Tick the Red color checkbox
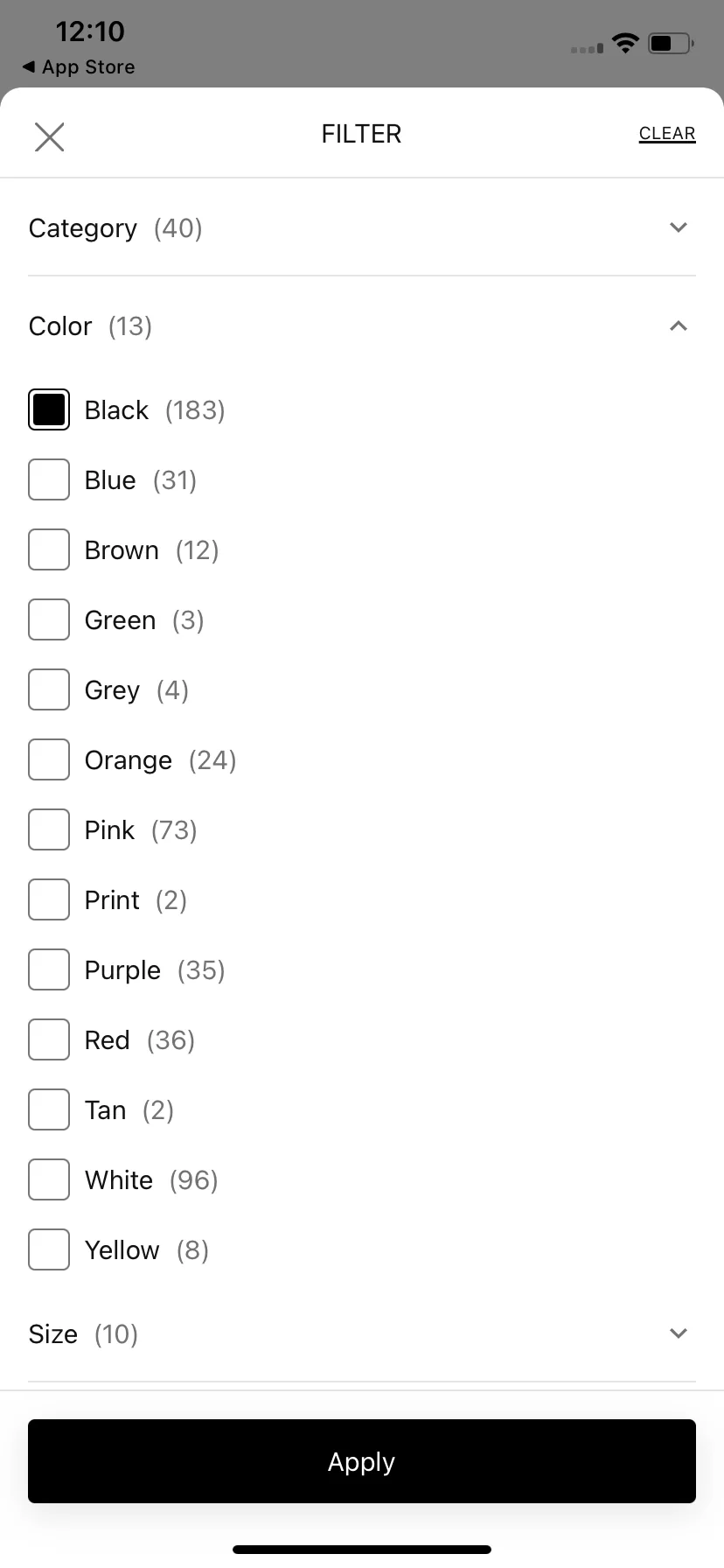This screenshot has width=724, height=1568. tap(49, 1039)
